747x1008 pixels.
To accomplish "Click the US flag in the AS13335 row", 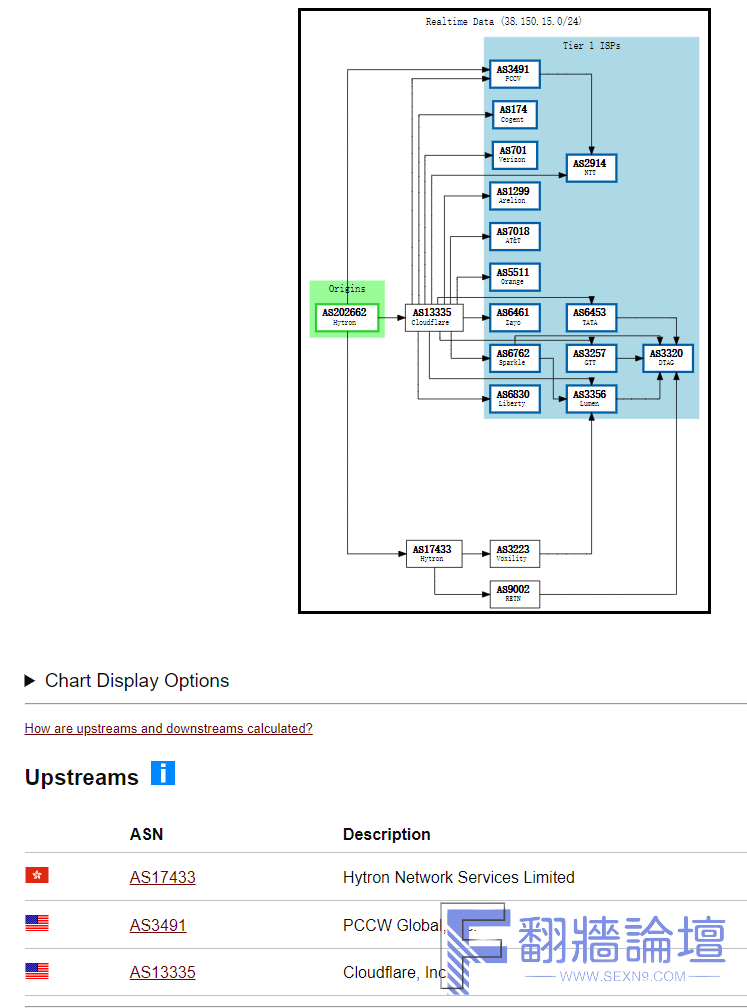I will (x=37, y=971).
